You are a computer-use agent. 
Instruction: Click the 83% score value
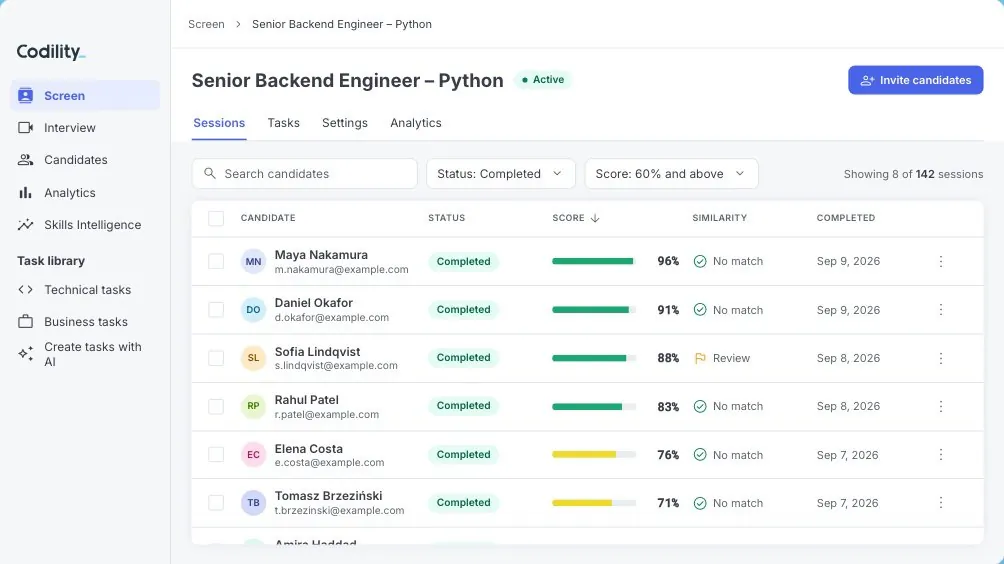point(668,407)
